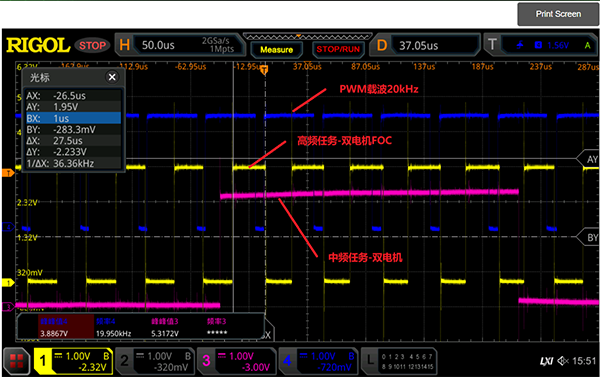600x377 pixels.
Task: Click the LXI network status icon
Action: pyautogui.click(x=546, y=361)
